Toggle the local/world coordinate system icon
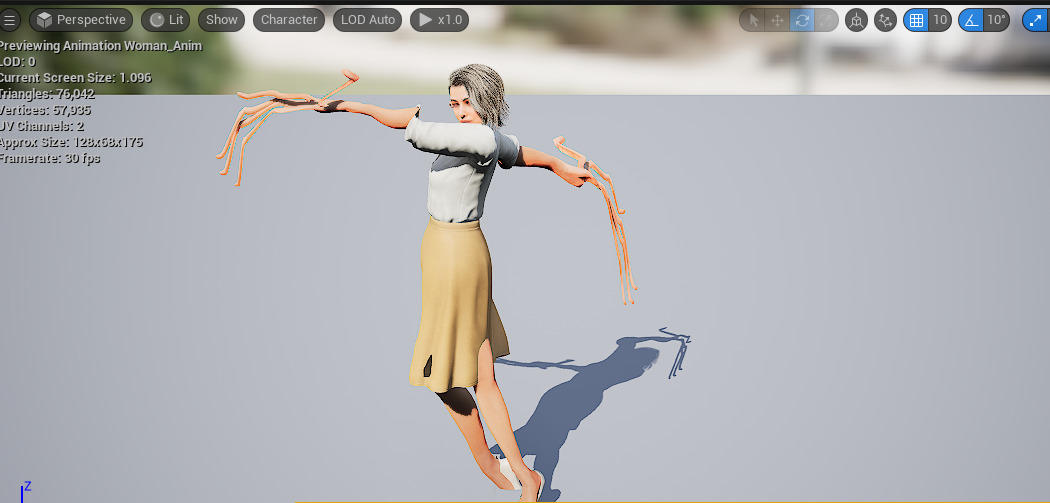The height and width of the screenshot is (503, 1050). (x=856, y=20)
